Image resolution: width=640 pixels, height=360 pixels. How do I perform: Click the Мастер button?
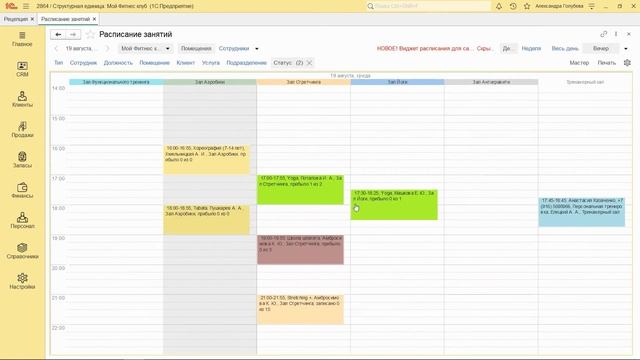click(579, 62)
